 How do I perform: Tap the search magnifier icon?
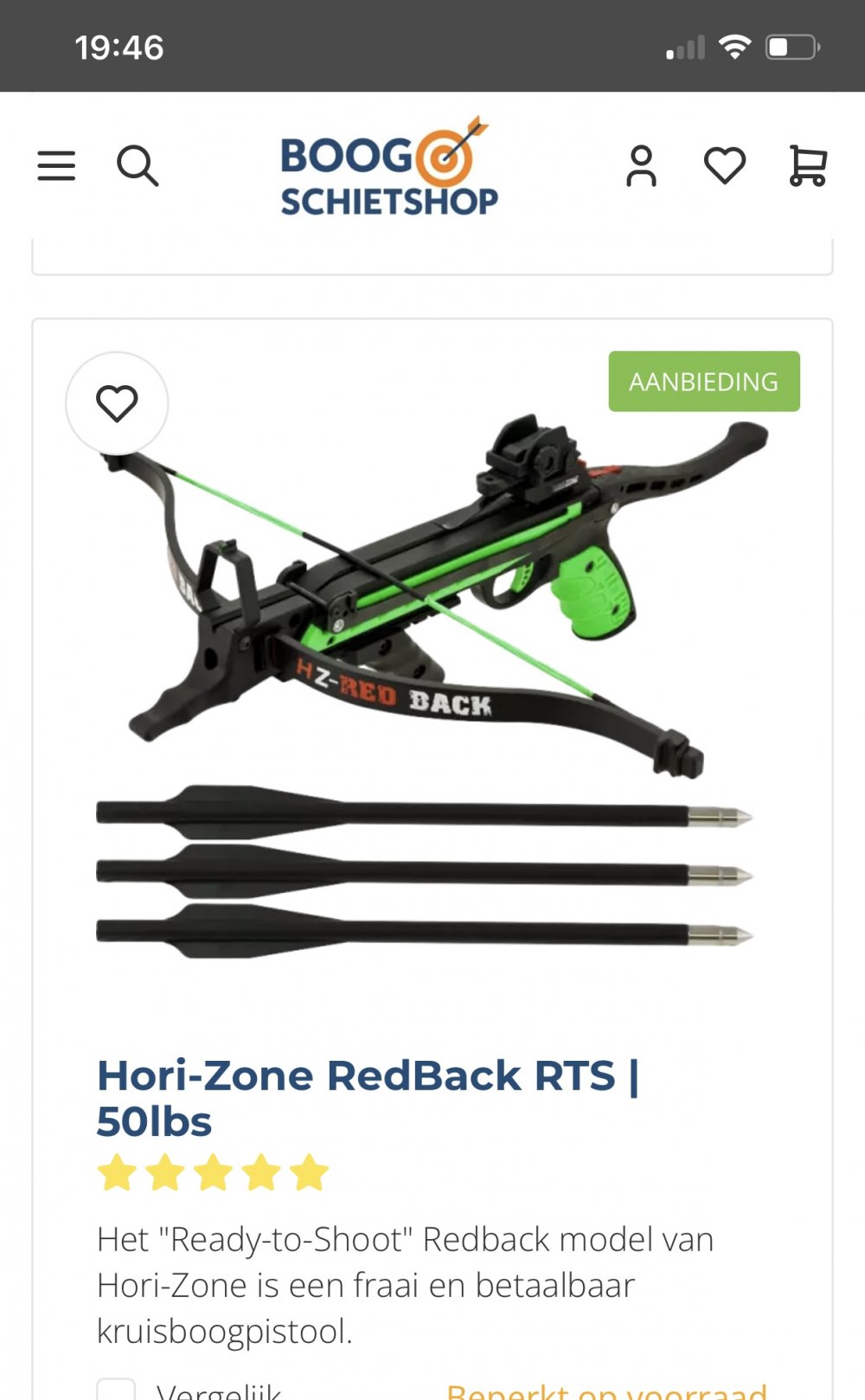tap(138, 165)
